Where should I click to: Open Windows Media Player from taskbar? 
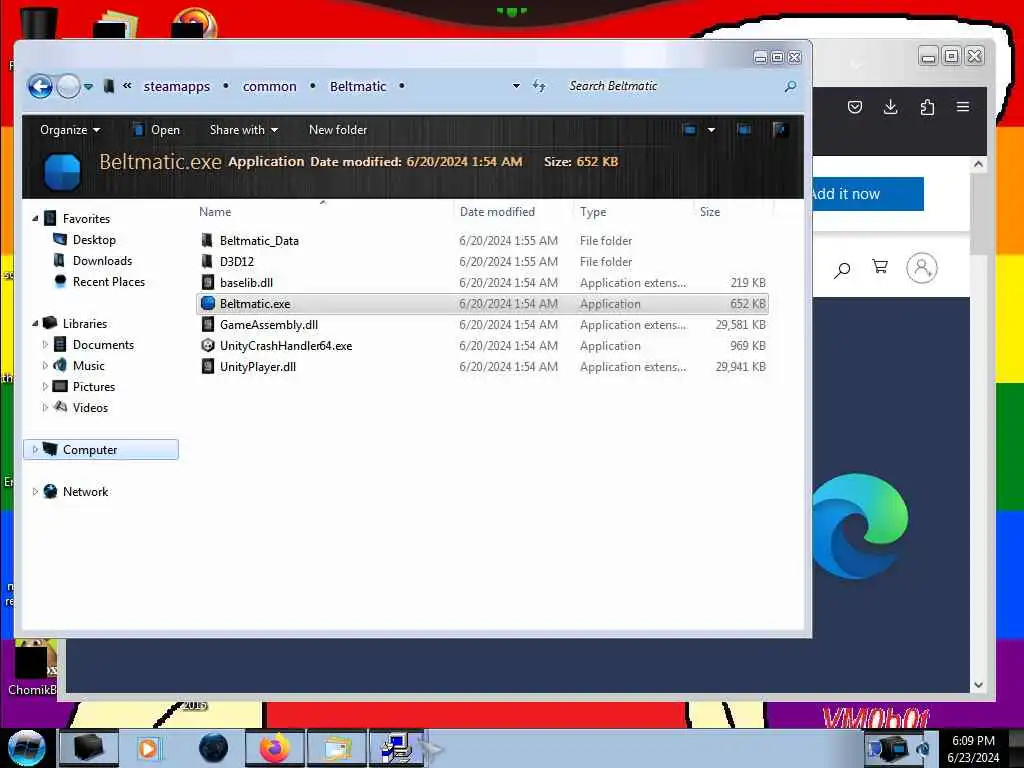coord(149,748)
